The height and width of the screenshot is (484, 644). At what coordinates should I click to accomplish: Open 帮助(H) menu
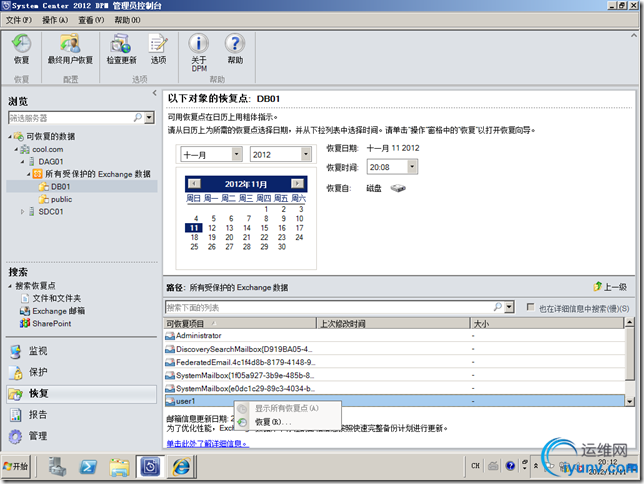(x=127, y=20)
